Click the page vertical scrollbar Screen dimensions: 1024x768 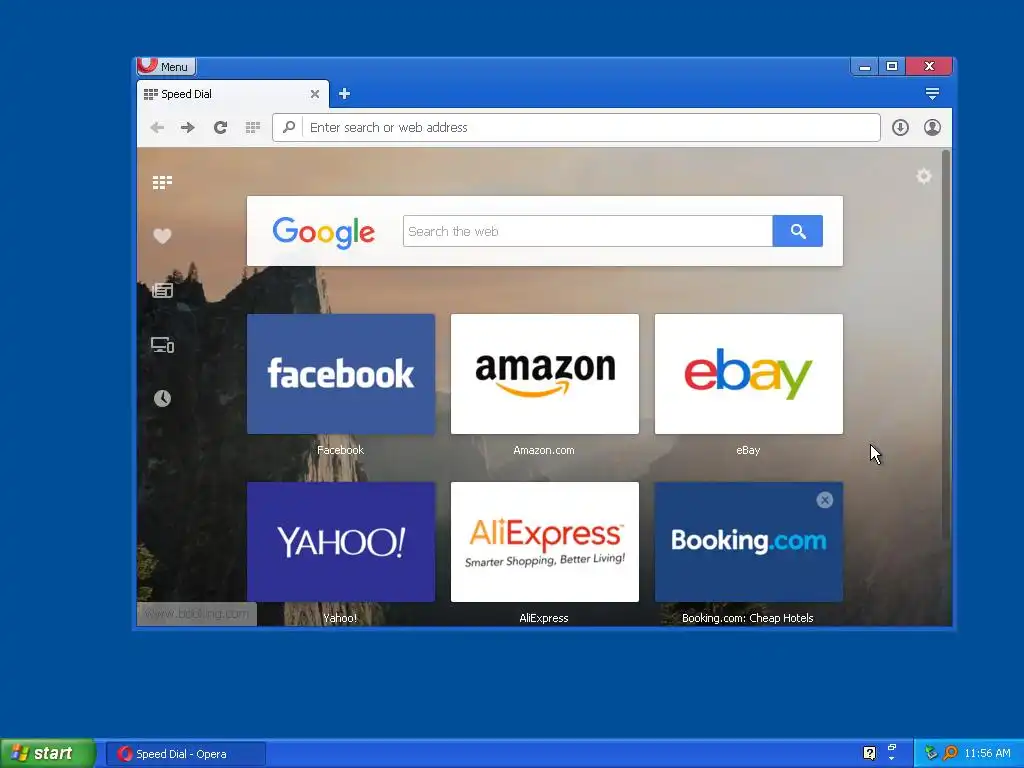click(946, 345)
